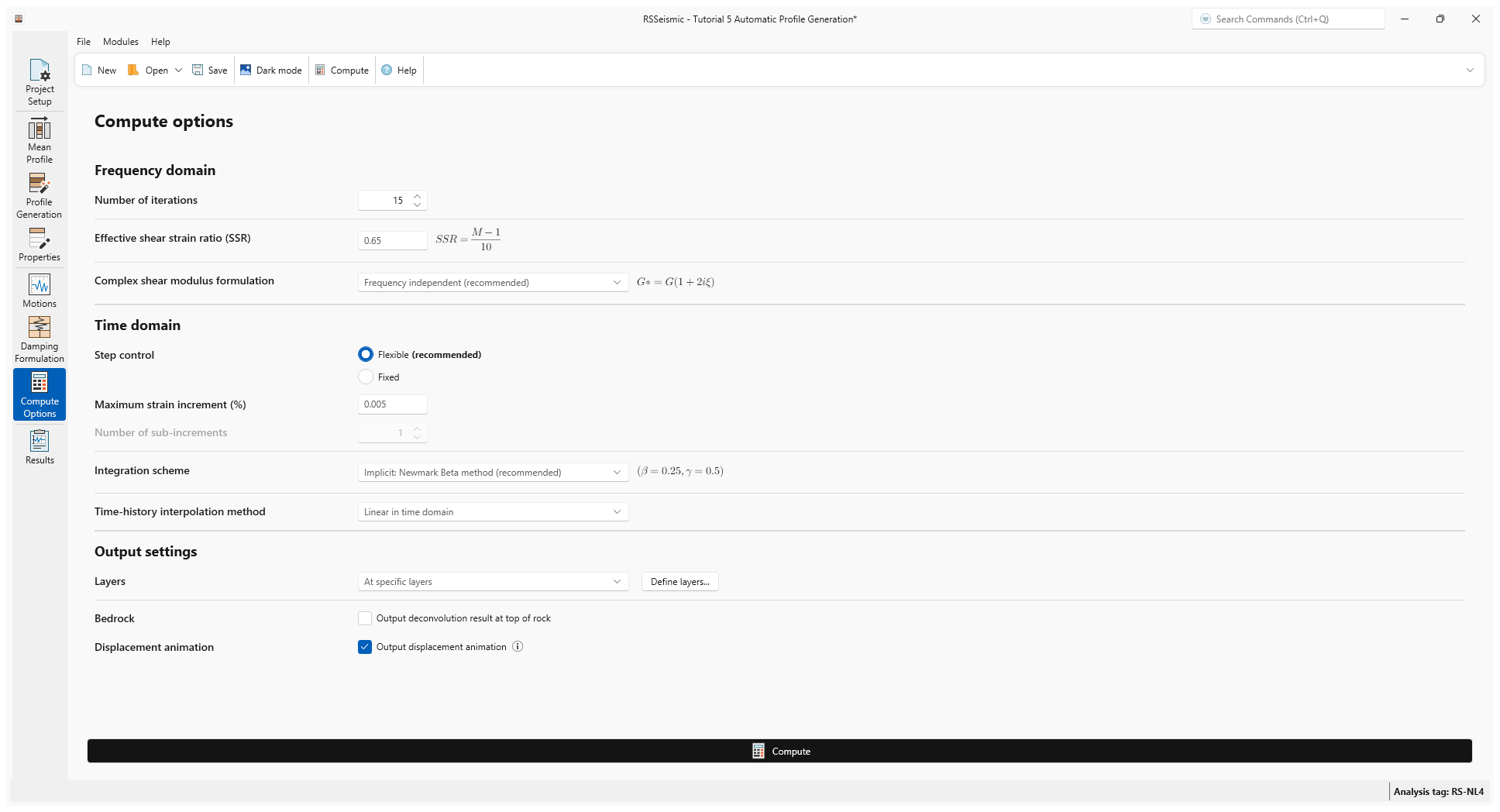Viewport: 1500px width, 812px height.
Task: Click the Define layers... button
Action: tap(679, 582)
